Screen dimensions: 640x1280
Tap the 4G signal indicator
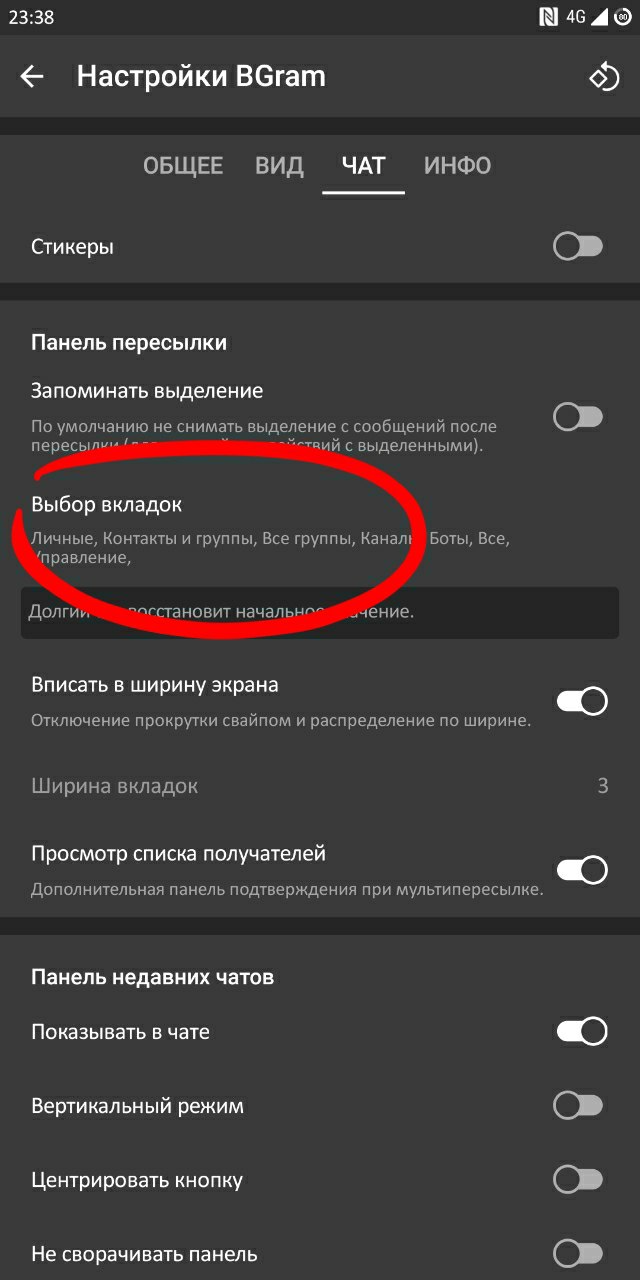click(x=586, y=17)
